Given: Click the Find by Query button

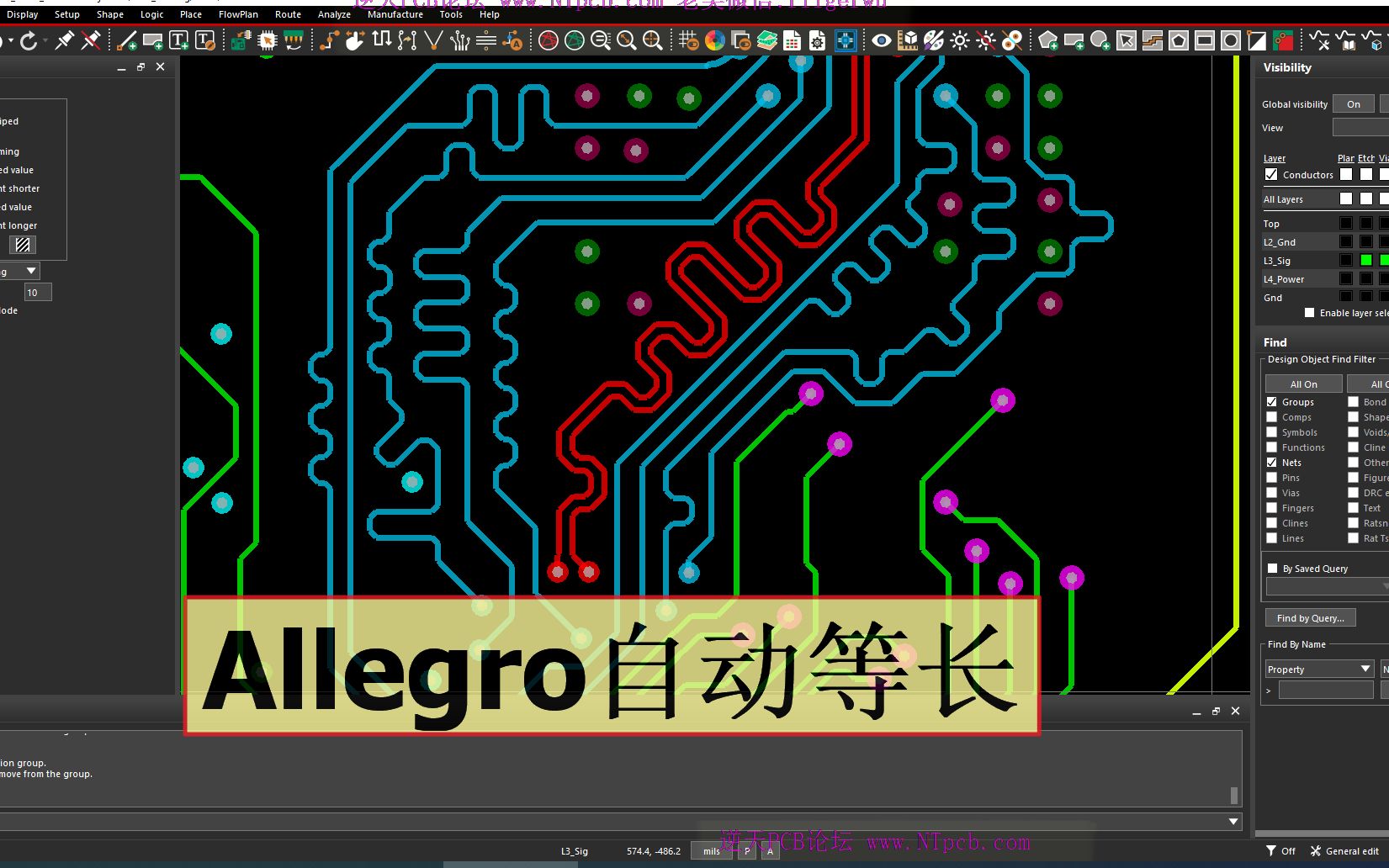Looking at the screenshot, I should (1310, 617).
